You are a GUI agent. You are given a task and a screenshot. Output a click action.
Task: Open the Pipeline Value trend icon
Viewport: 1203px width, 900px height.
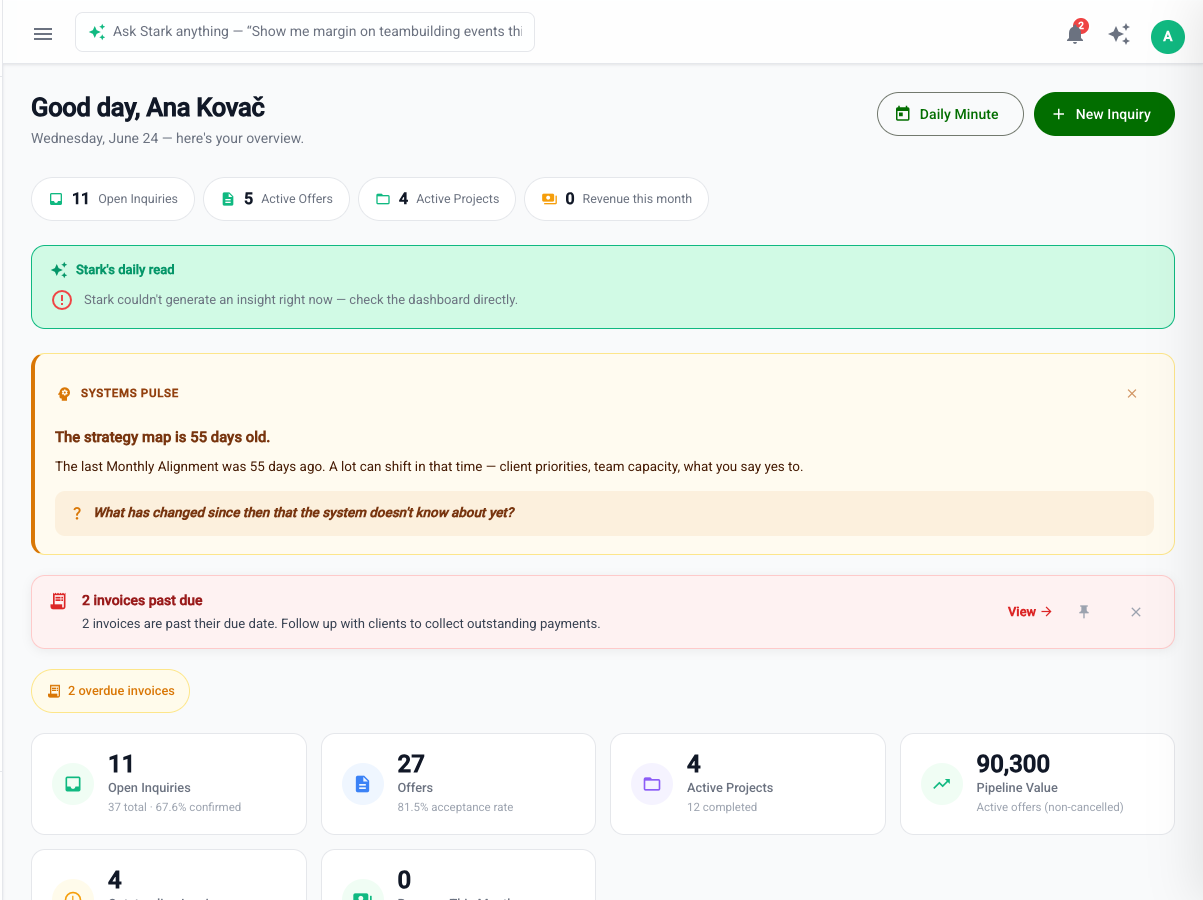942,784
